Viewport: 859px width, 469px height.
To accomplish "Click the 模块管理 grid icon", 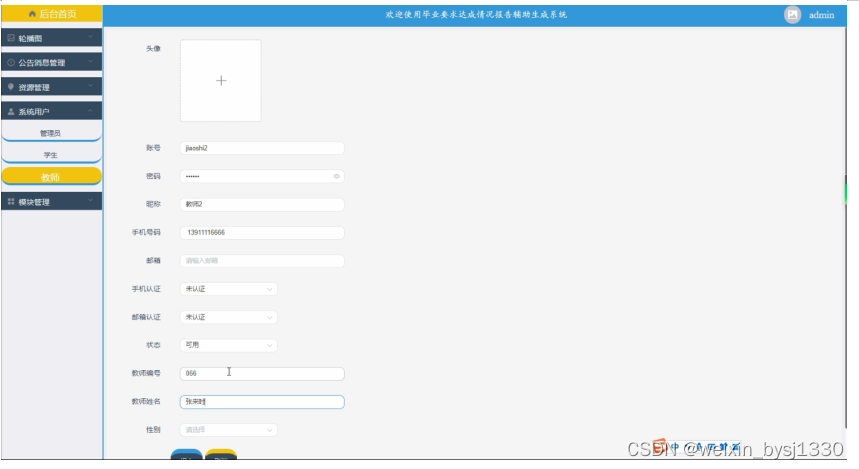I will [11, 202].
